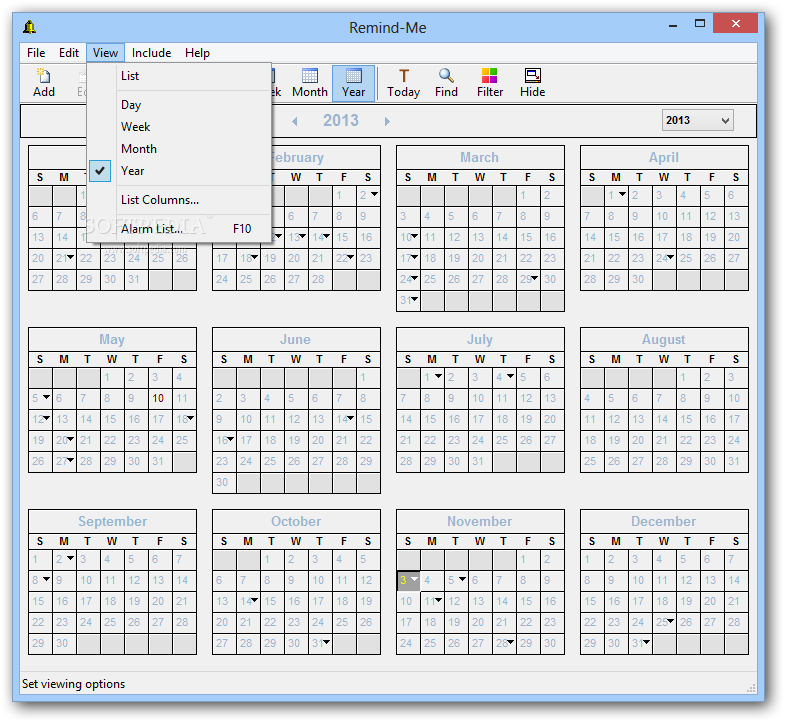Select May 27 with reminder marker

(64, 461)
